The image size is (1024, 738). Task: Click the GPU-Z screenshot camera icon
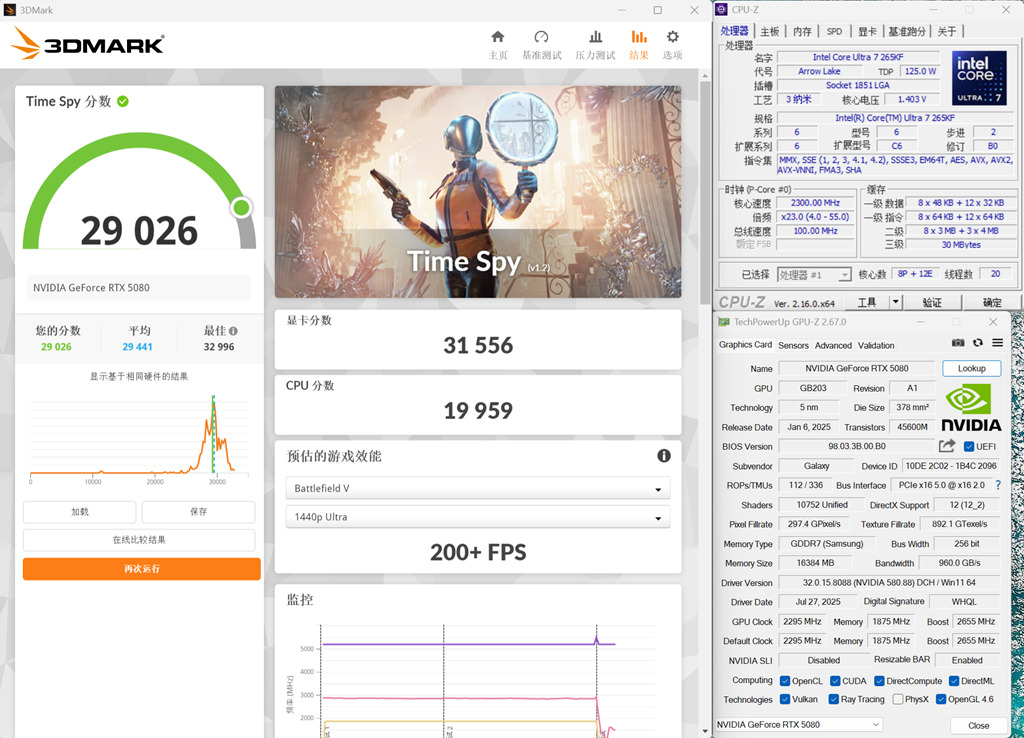958,343
